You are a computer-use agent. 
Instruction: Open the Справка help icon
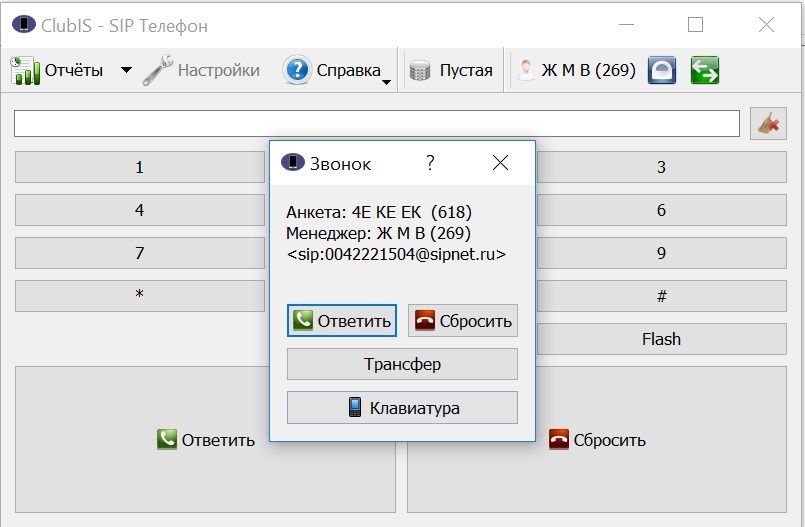click(x=297, y=70)
